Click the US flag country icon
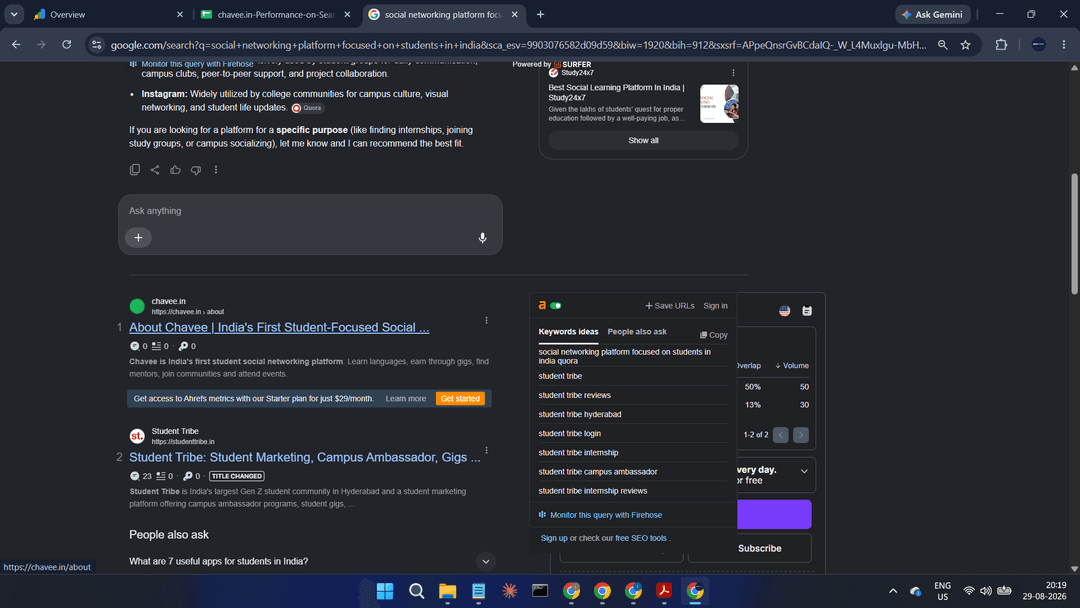Viewport: 1080px width, 608px height. 785,311
